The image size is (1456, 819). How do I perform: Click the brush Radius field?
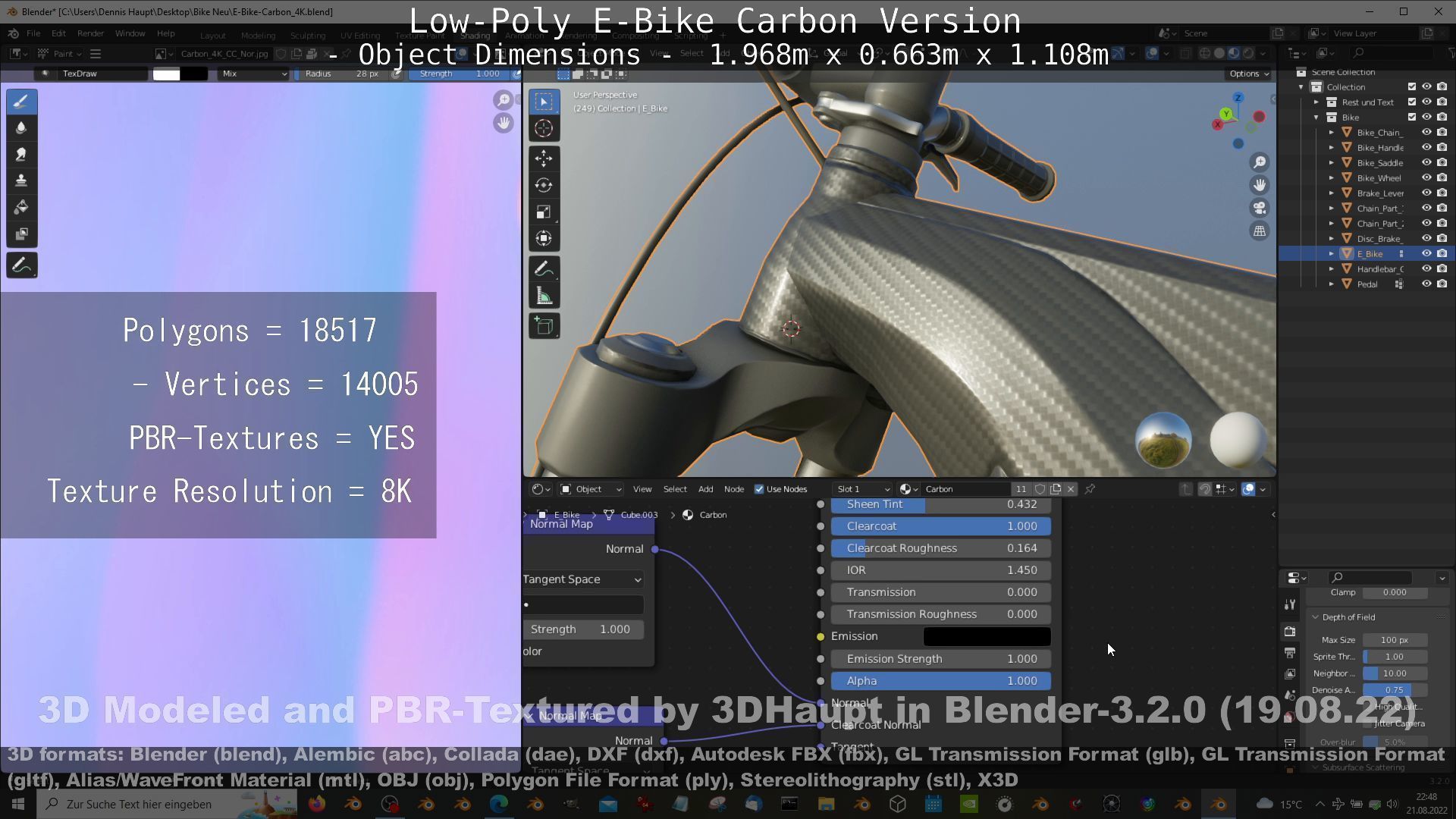(342, 74)
